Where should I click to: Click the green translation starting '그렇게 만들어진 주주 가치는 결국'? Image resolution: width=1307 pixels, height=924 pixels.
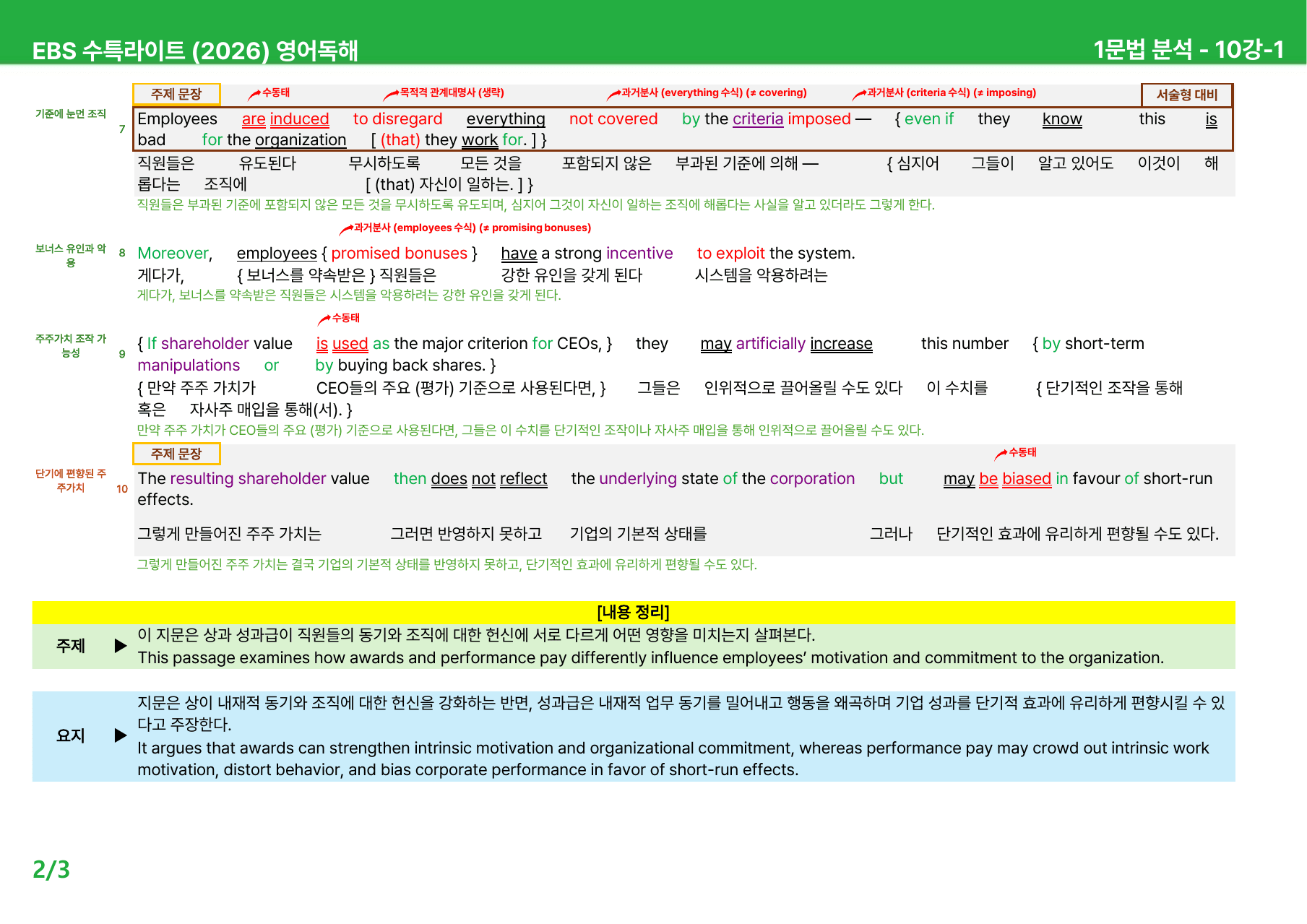point(447,565)
